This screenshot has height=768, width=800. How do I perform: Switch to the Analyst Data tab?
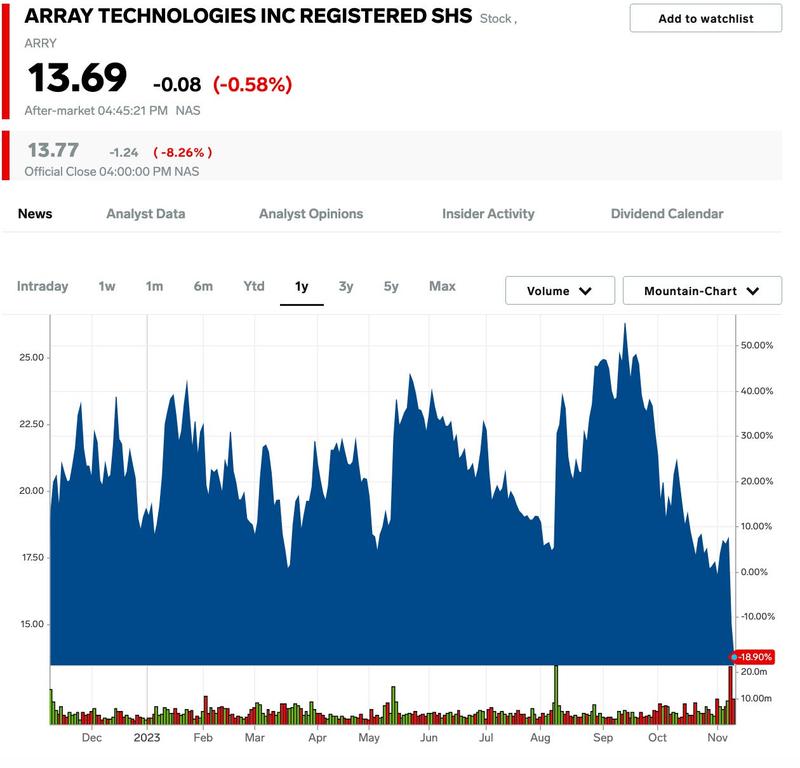pyautogui.click(x=145, y=214)
